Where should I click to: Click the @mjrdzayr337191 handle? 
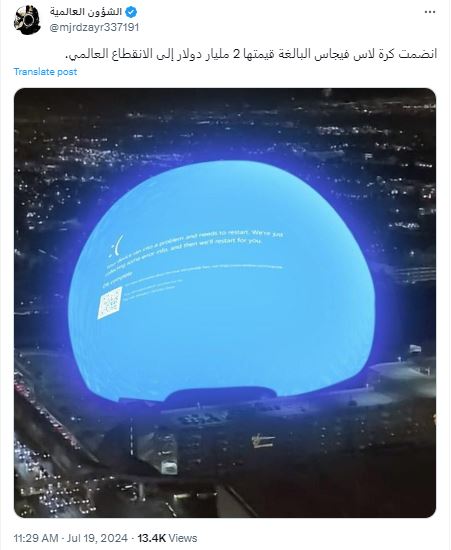pyautogui.click(x=94, y=27)
